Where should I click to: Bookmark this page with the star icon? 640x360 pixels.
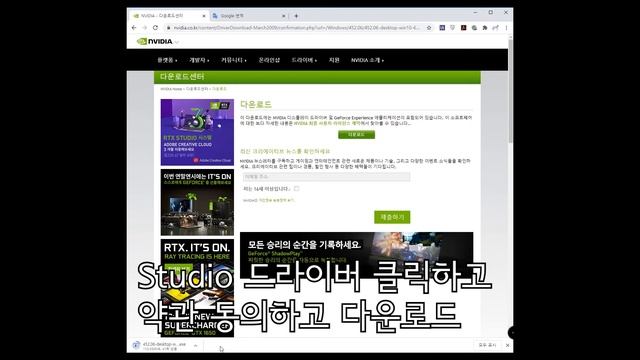pos(429,28)
